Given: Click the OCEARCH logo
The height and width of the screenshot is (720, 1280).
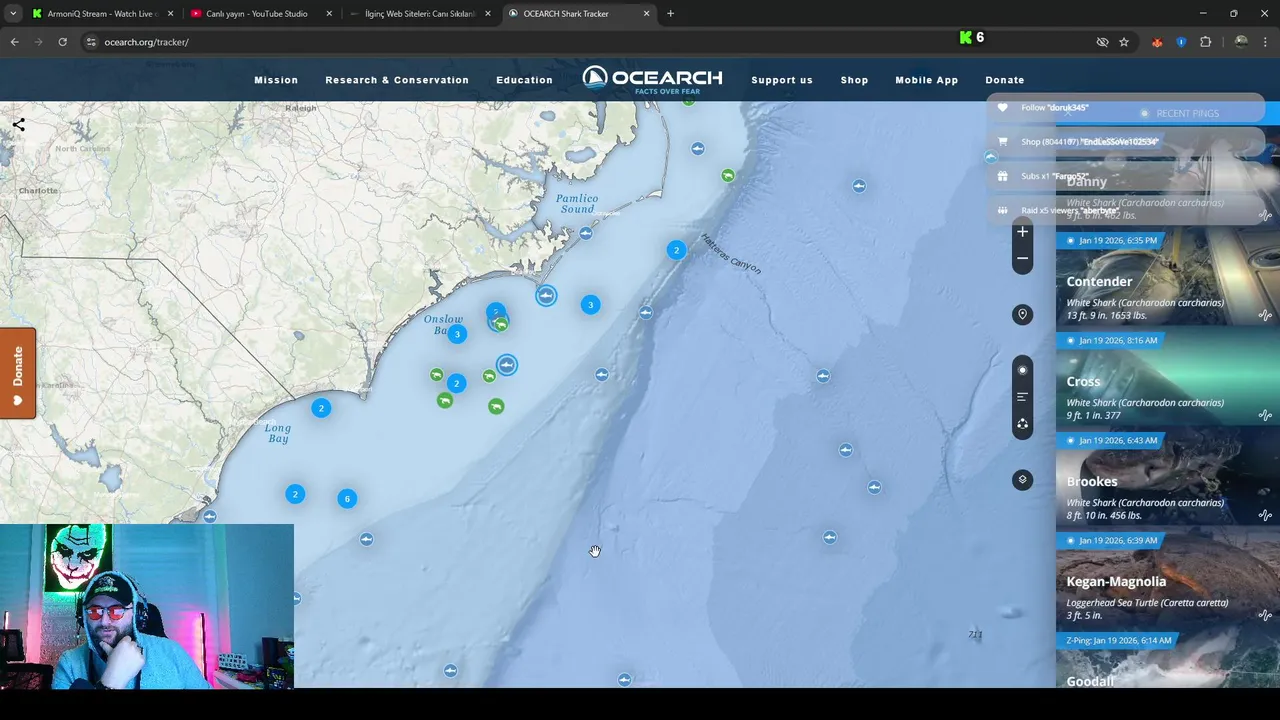Looking at the screenshot, I should point(652,80).
